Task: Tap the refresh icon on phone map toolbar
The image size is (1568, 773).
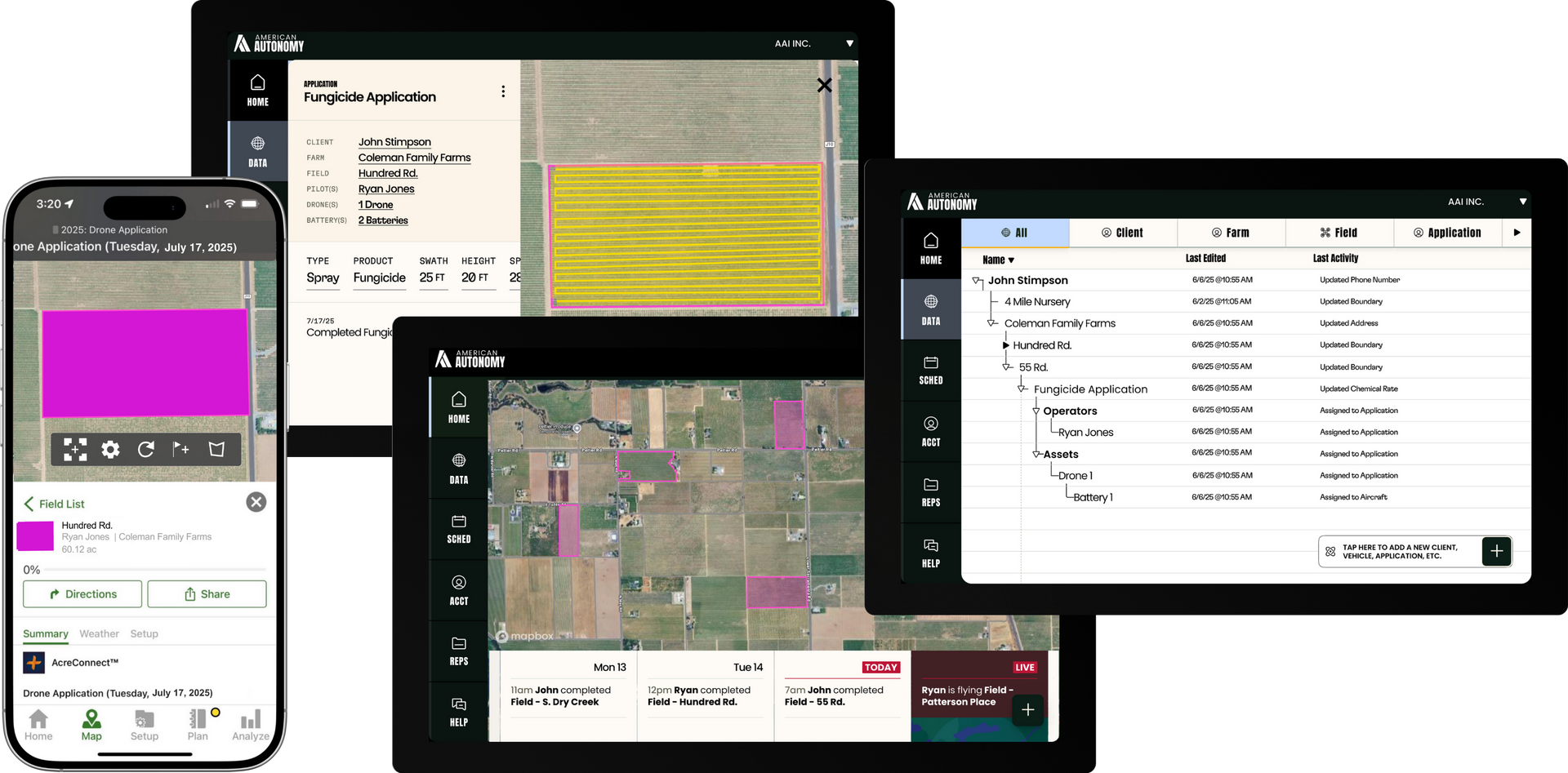Action: [x=146, y=449]
